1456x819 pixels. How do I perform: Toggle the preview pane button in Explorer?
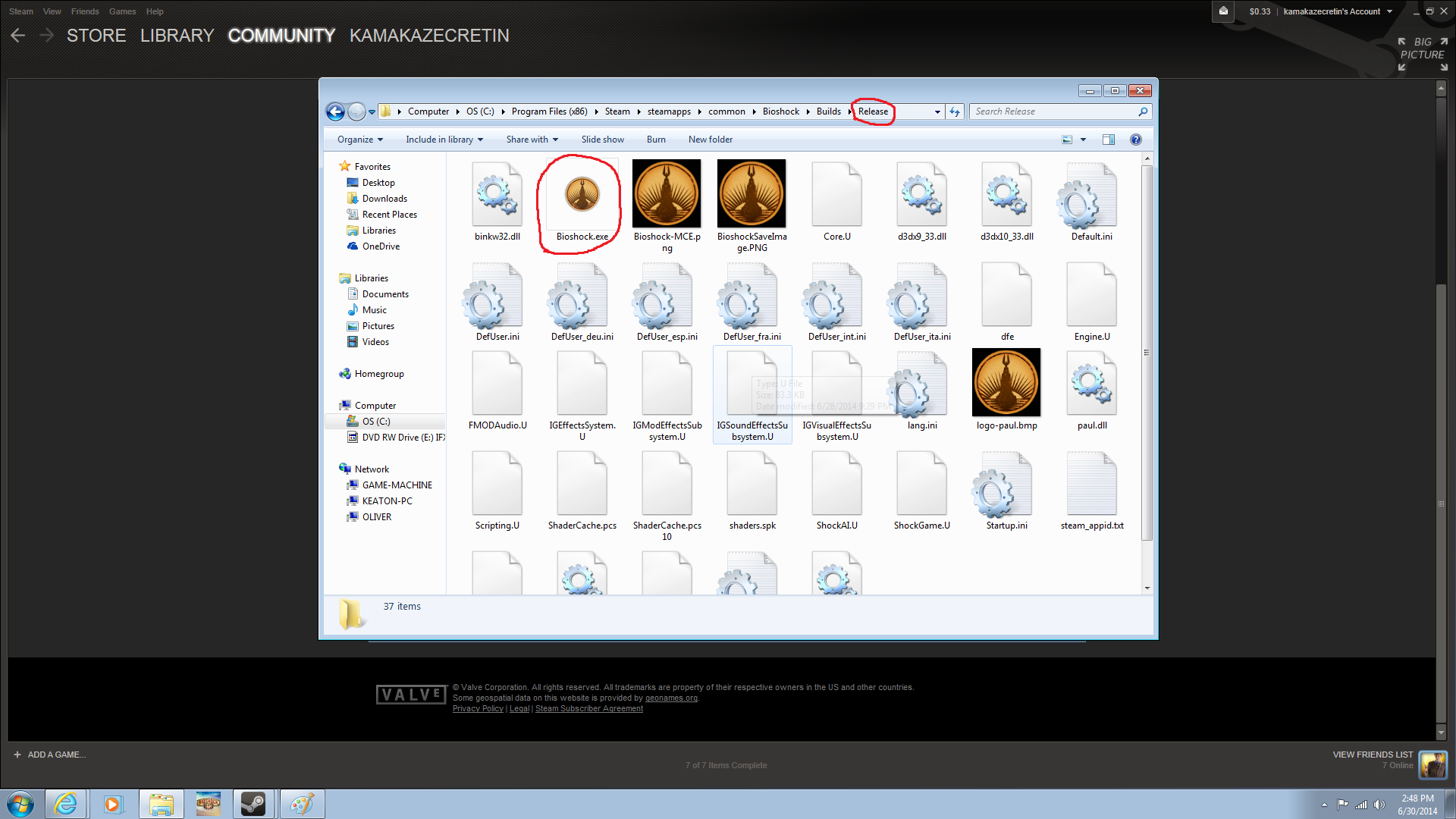pos(1108,140)
